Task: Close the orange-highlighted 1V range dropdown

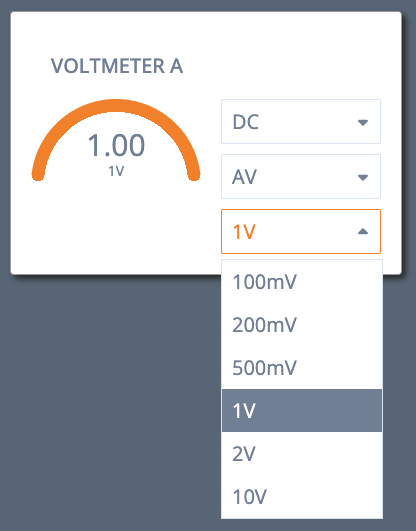Action: click(x=301, y=231)
